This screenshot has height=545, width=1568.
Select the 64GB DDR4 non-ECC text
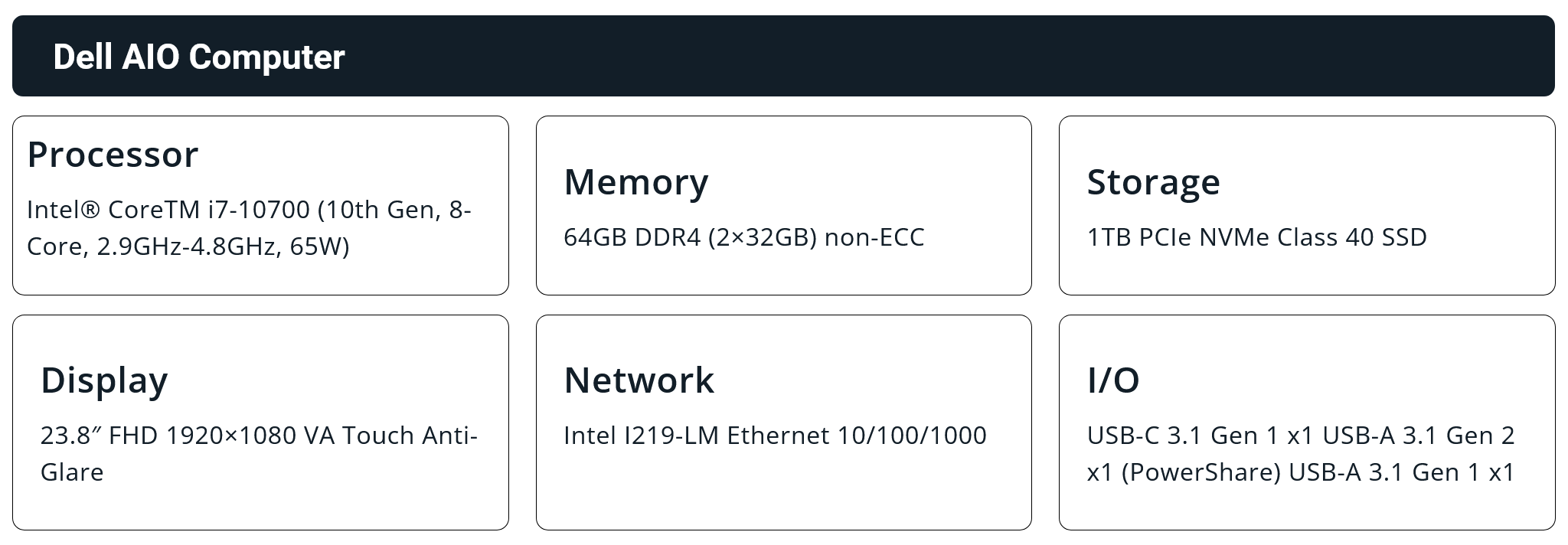[744, 237]
